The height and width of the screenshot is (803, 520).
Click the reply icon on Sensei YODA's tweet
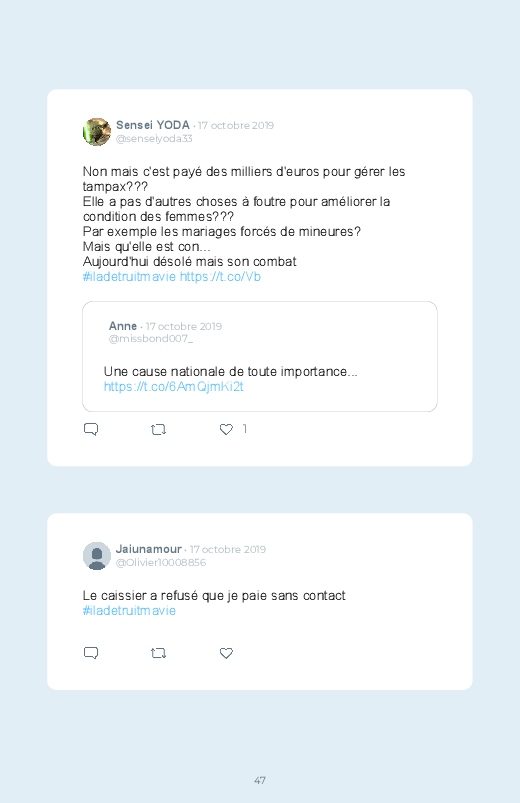click(91, 429)
